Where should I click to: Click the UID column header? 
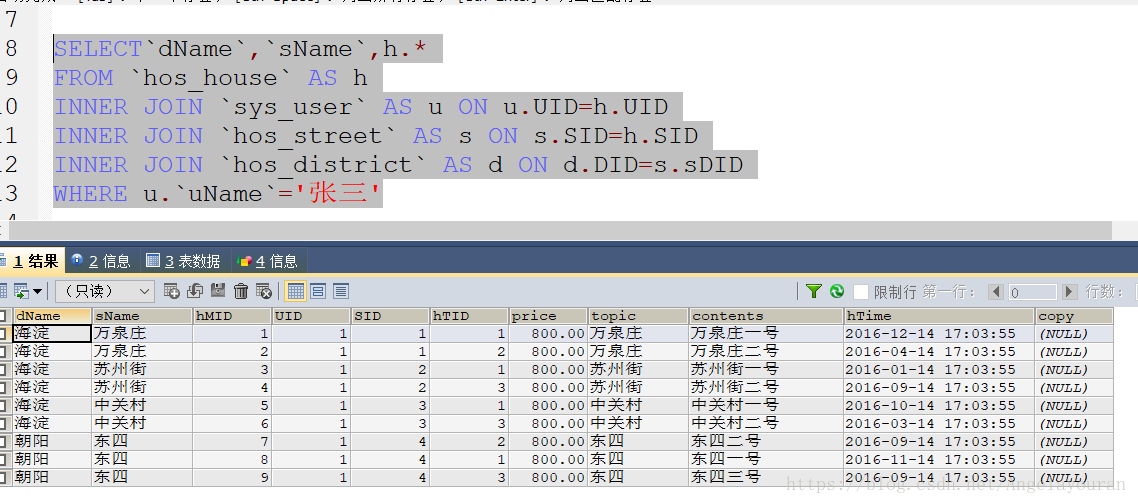[311, 316]
